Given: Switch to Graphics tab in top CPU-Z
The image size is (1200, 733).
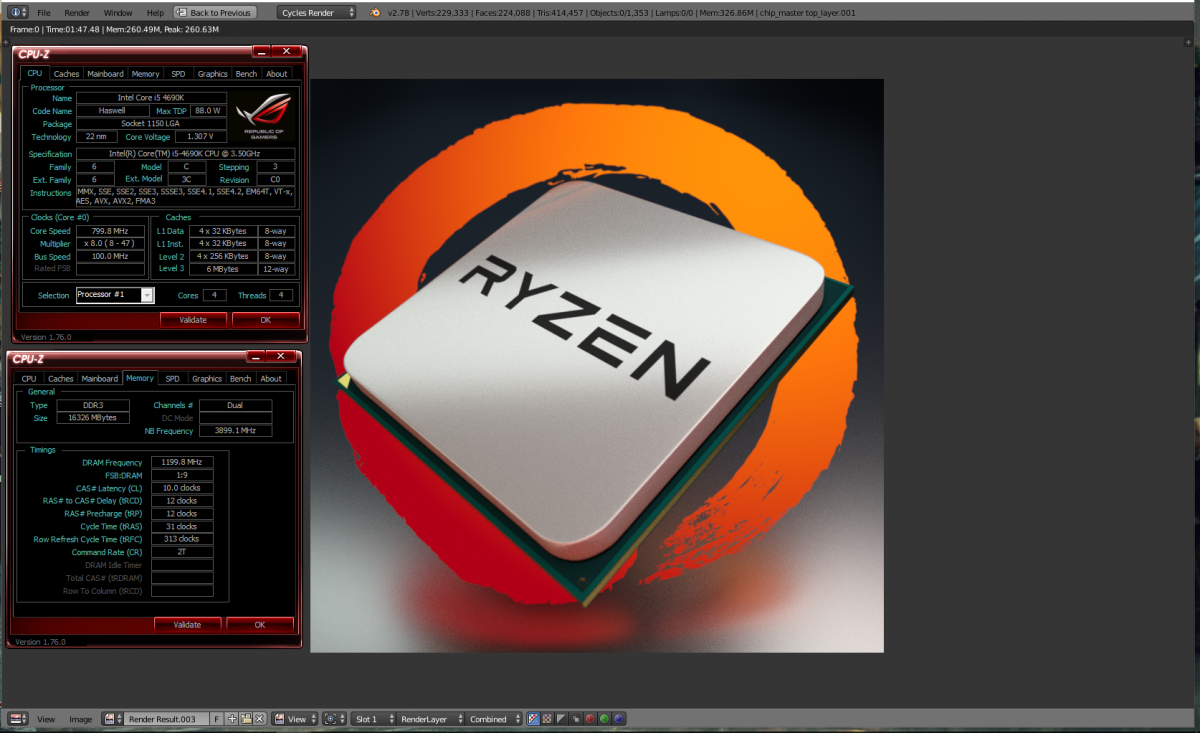Looking at the screenshot, I should point(212,73).
